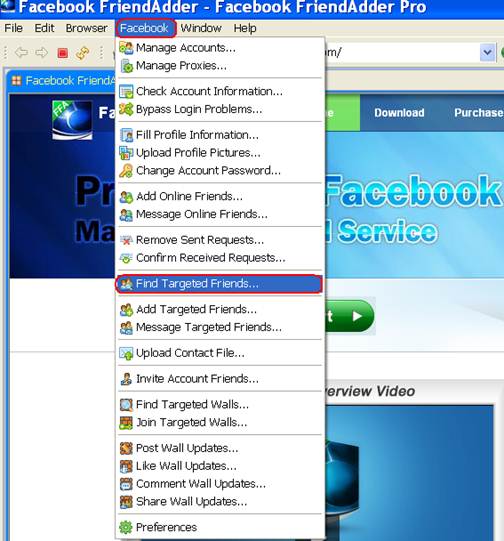
Task: Click the Preferences gear icon
Action: (x=126, y=528)
